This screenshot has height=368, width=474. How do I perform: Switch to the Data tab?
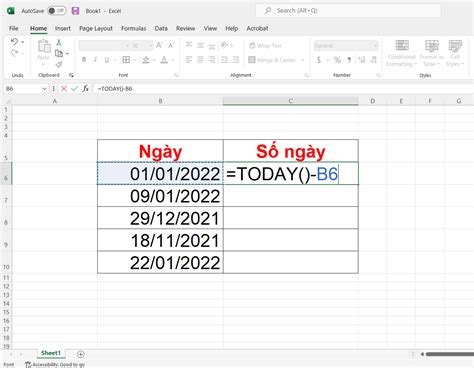click(161, 28)
